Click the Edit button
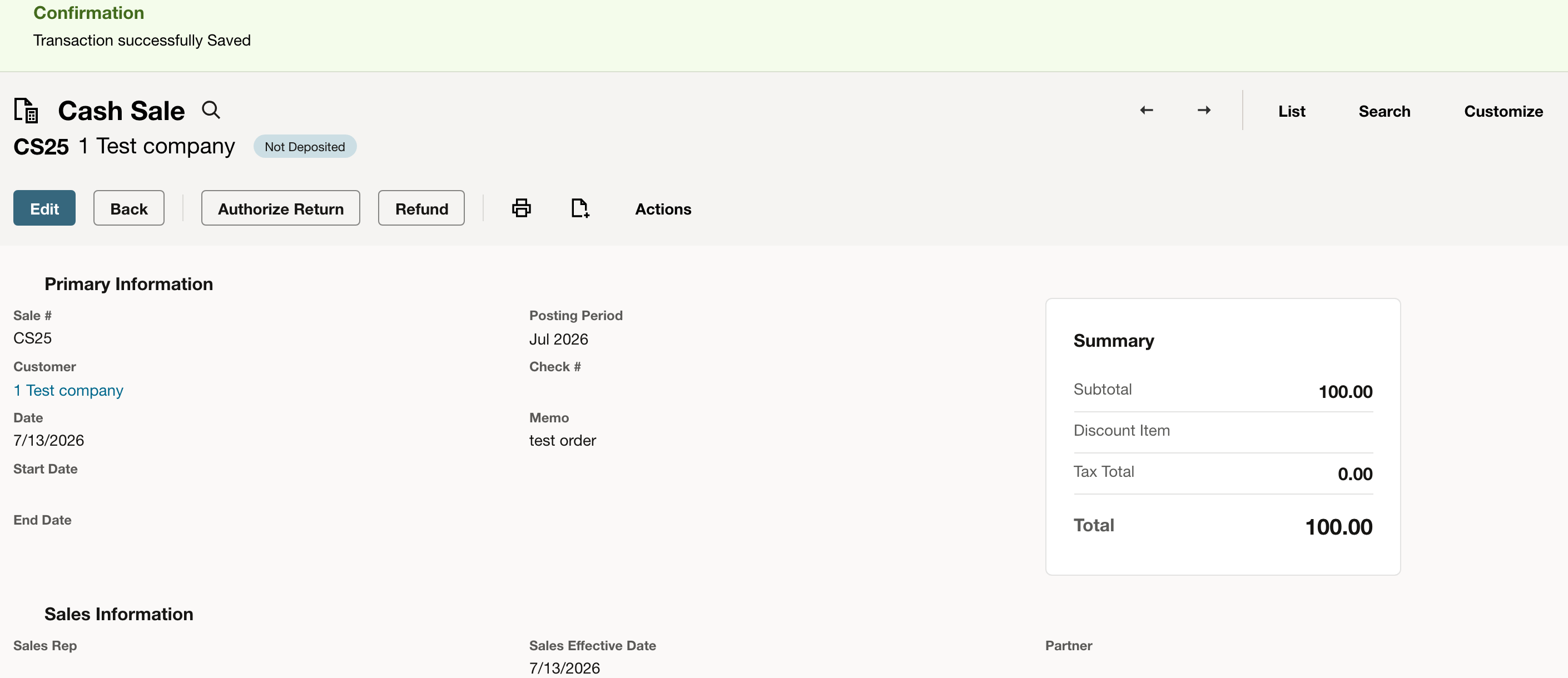Screen dimensions: 1568x678 click(44, 208)
